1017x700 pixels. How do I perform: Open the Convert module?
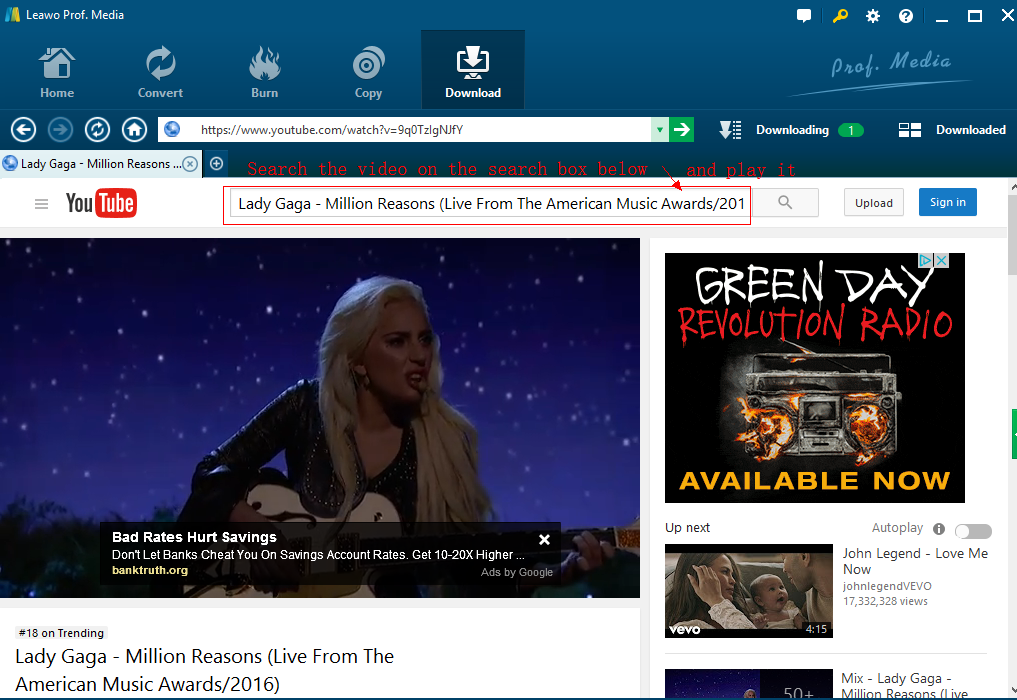coord(160,72)
